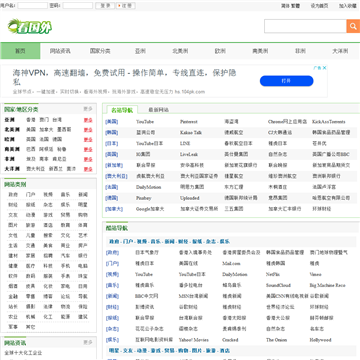Viewport: 360px width, 360px height.
Task: Switch to 繁體 traditional Chinese
Action: pos(295,6)
